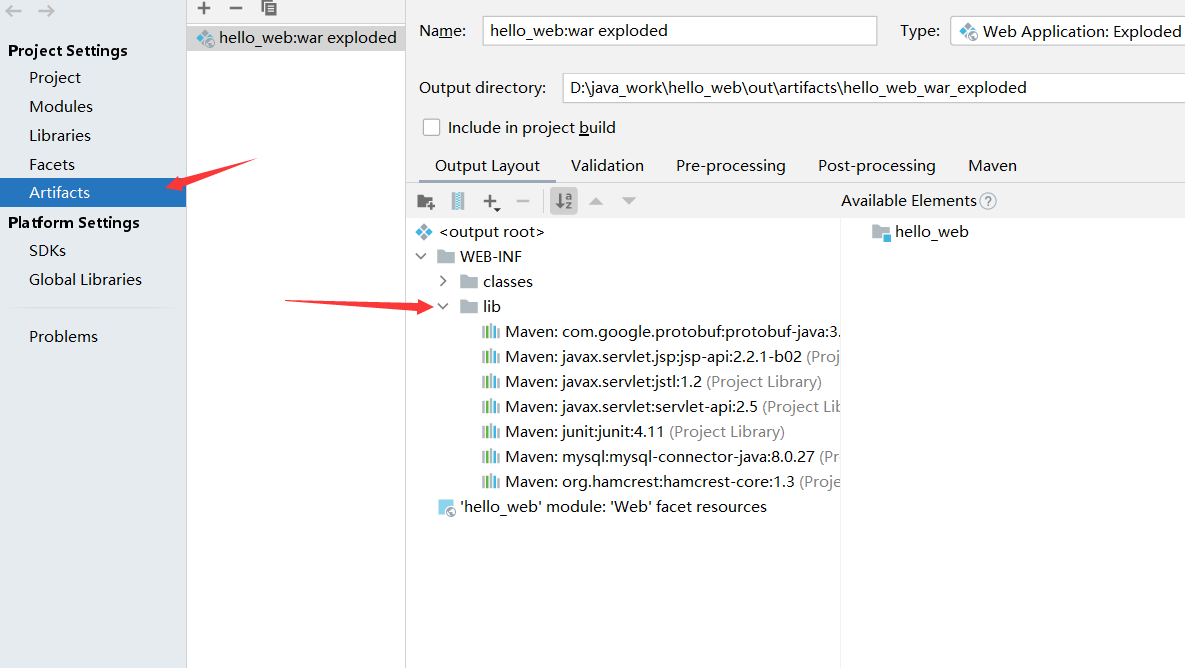The image size is (1185, 668).
Task: Click the Add artifact plus icon
Action: click(x=204, y=8)
